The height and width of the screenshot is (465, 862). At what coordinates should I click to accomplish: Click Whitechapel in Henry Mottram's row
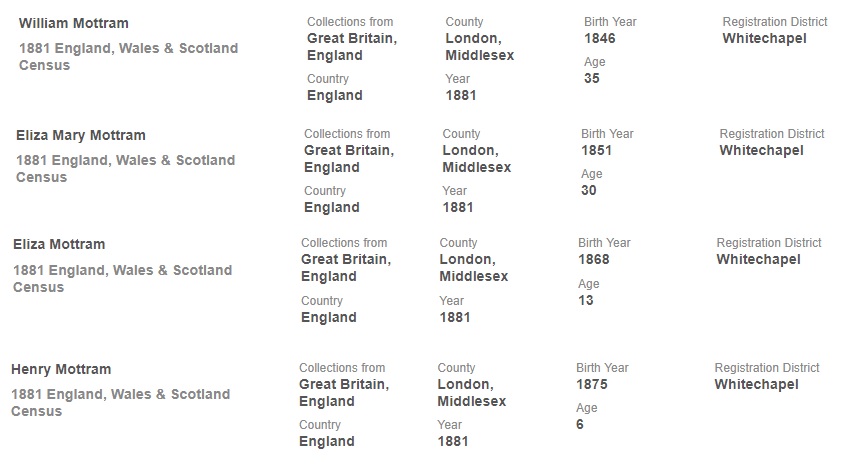coord(756,384)
